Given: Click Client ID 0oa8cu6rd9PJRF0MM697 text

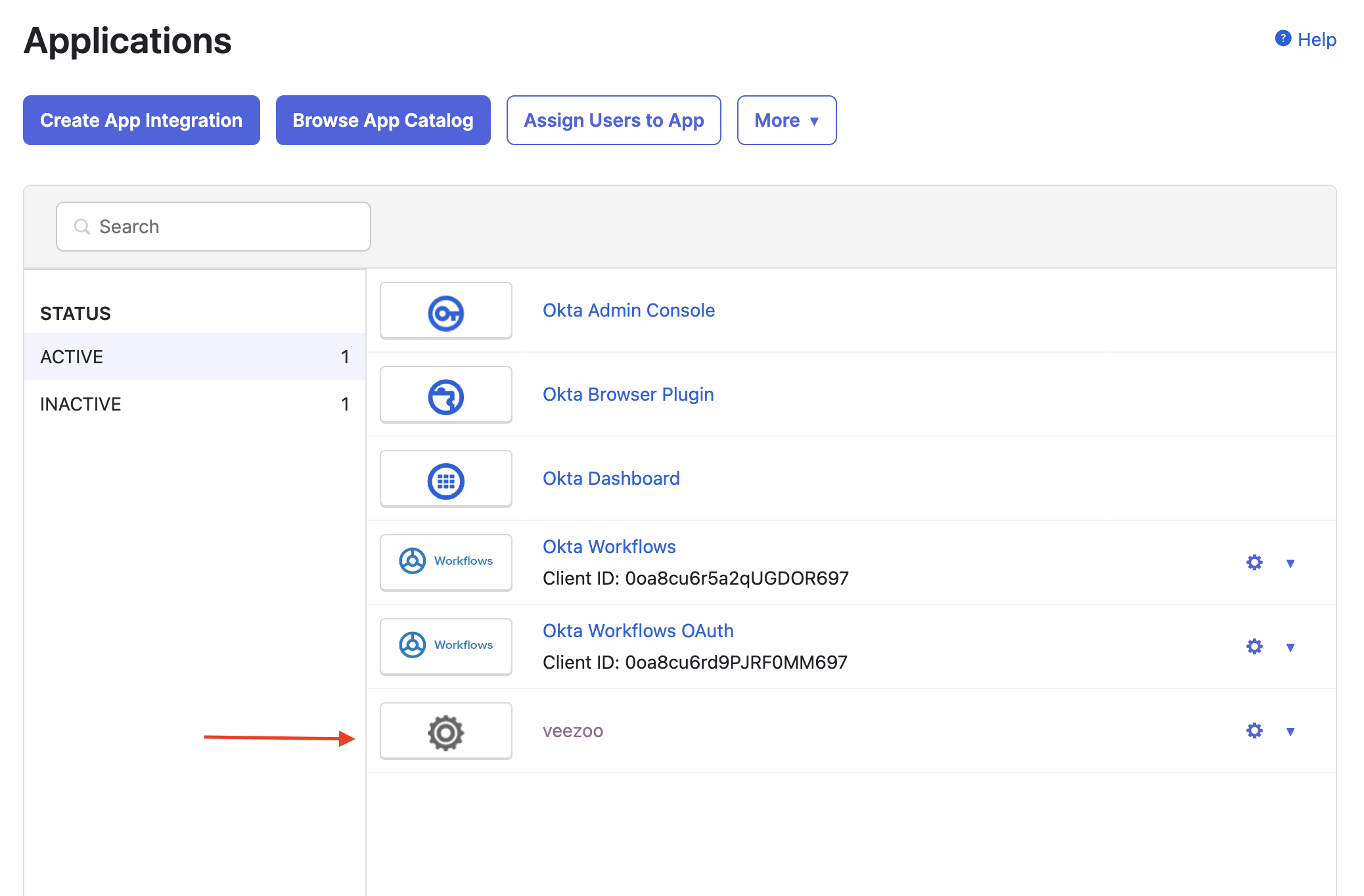Looking at the screenshot, I should (x=695, y=662).
